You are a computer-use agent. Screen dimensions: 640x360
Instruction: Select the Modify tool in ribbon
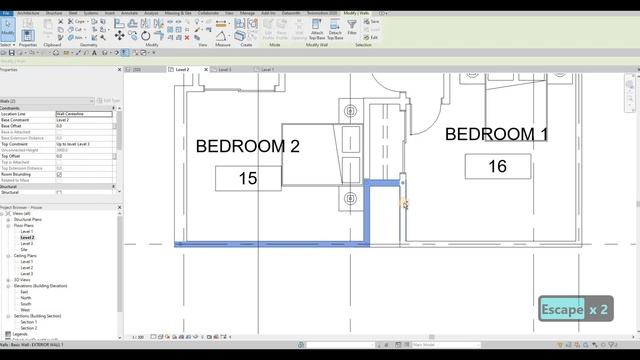(x=8, y=29)
